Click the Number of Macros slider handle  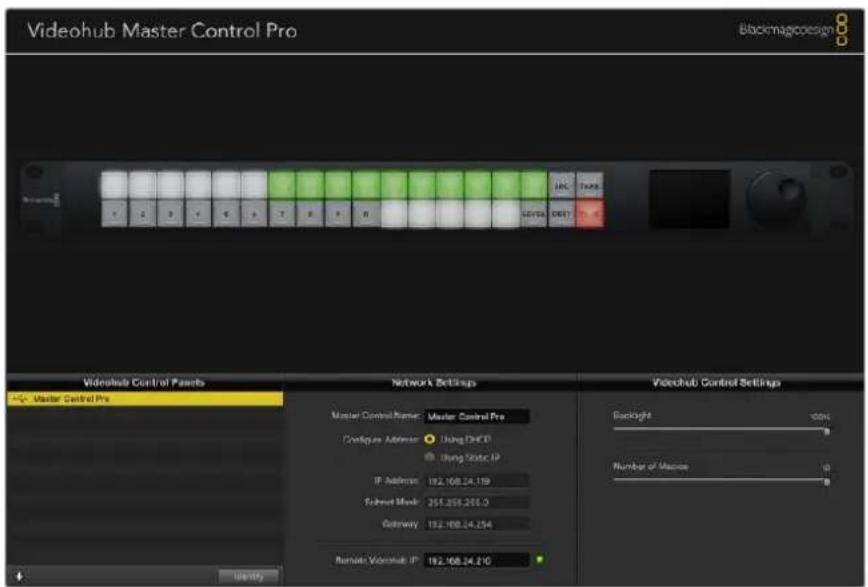826,482
